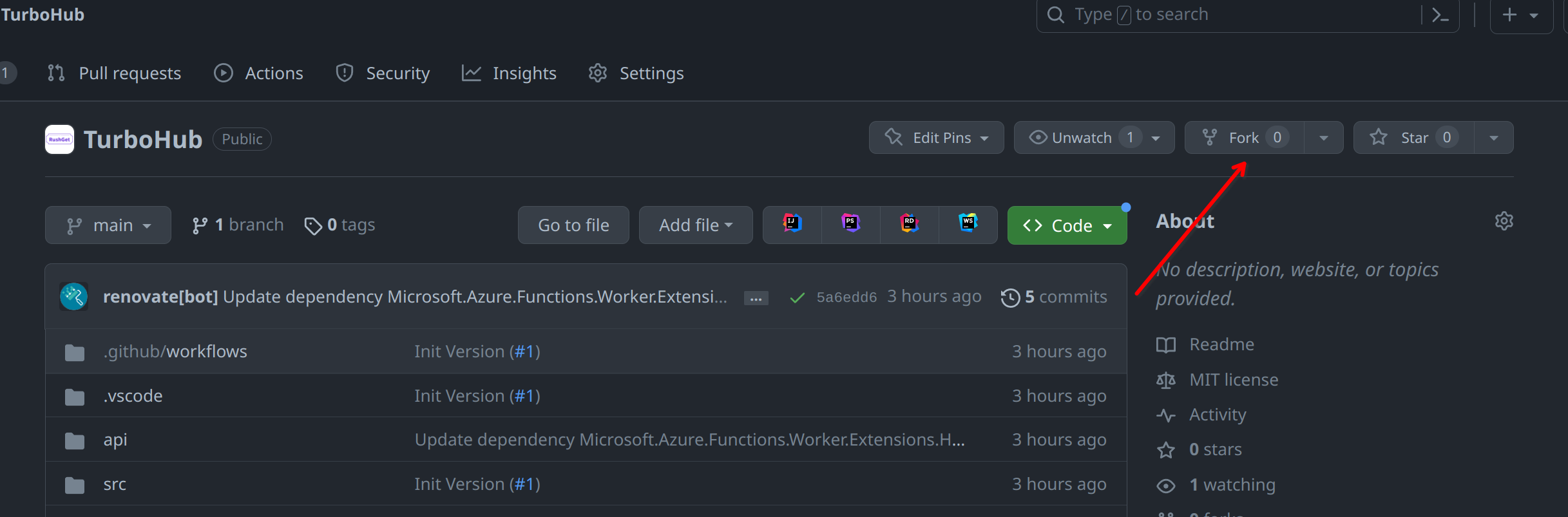Open the Pull requests tab
The height and width of the screenshot is (517, 1568).
[x=115, y=73]
